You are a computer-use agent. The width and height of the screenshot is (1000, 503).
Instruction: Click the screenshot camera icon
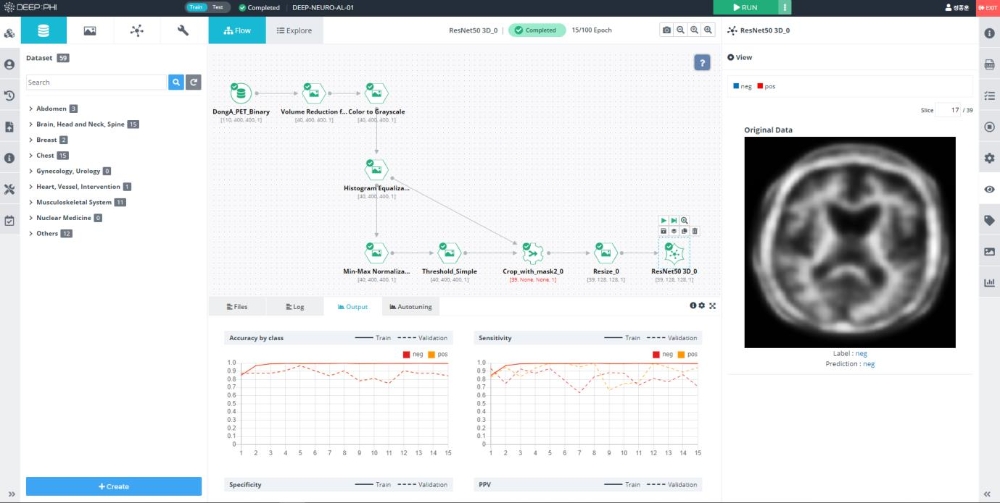pos(666,31)
